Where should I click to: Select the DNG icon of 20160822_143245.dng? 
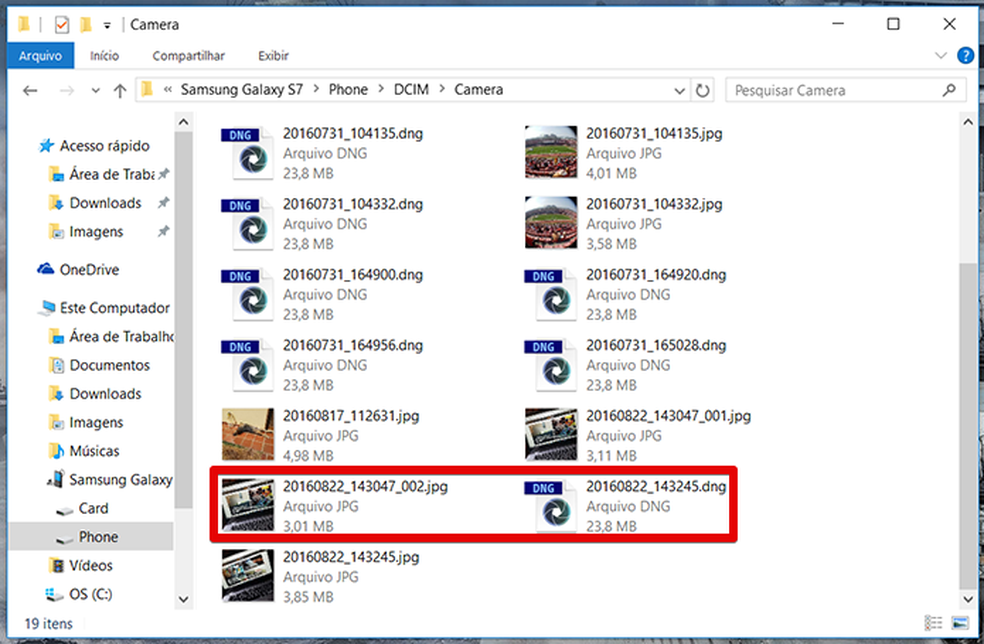551,506
